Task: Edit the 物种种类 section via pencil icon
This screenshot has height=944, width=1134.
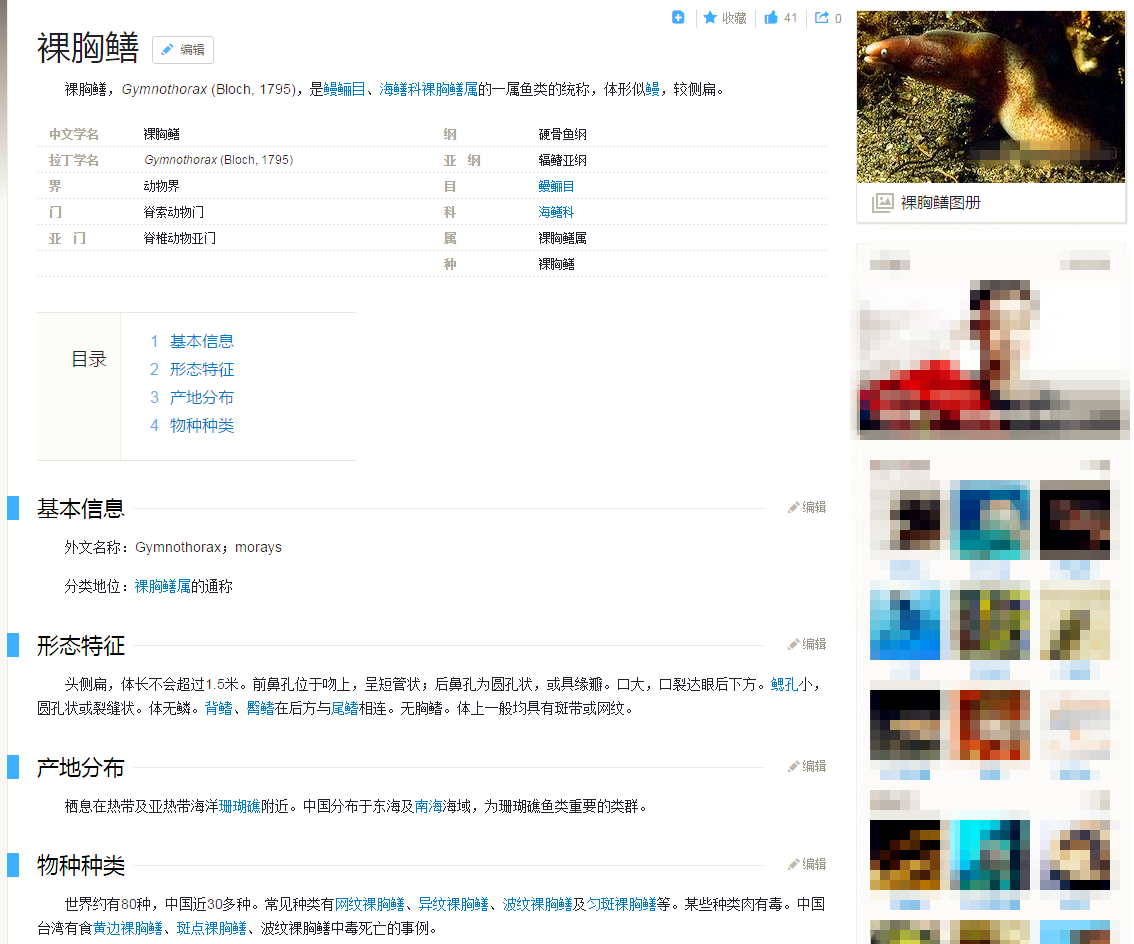Action: pos(794,865)
